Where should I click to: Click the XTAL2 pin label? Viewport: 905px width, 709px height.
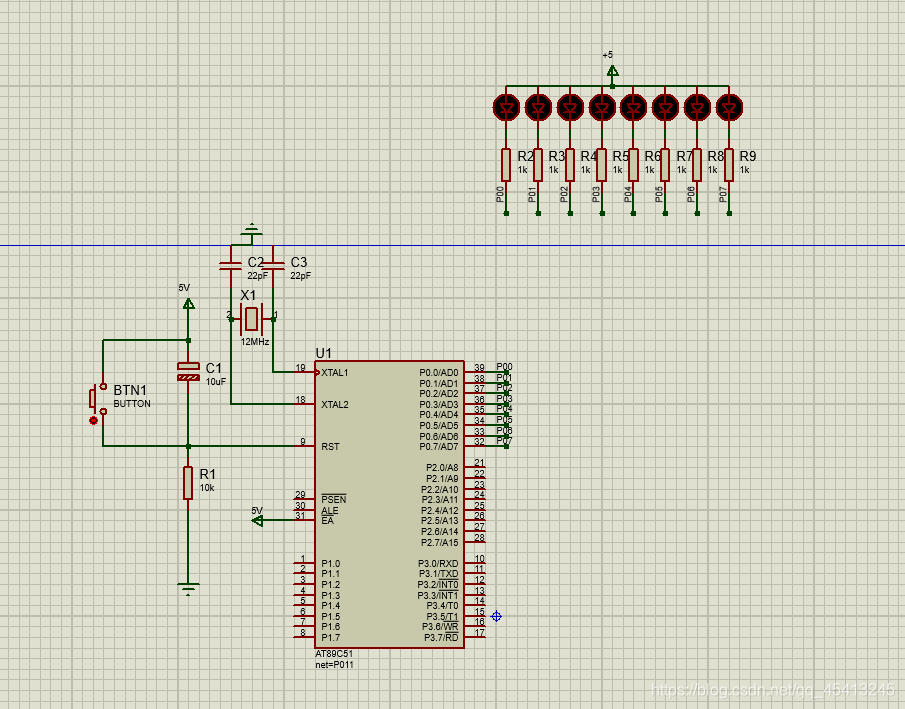pyautogui.click(x=335, y=404)
